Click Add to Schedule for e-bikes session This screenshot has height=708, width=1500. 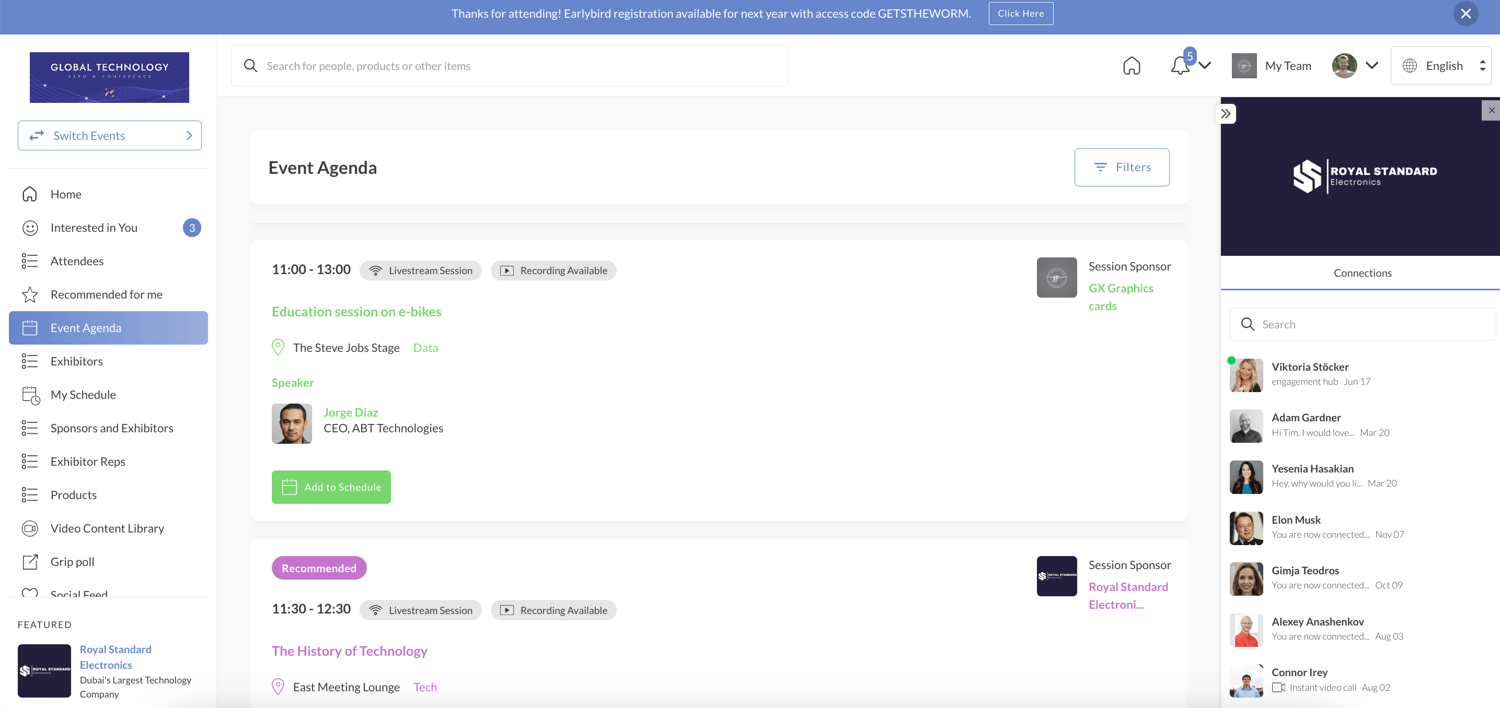coord(331,487)
